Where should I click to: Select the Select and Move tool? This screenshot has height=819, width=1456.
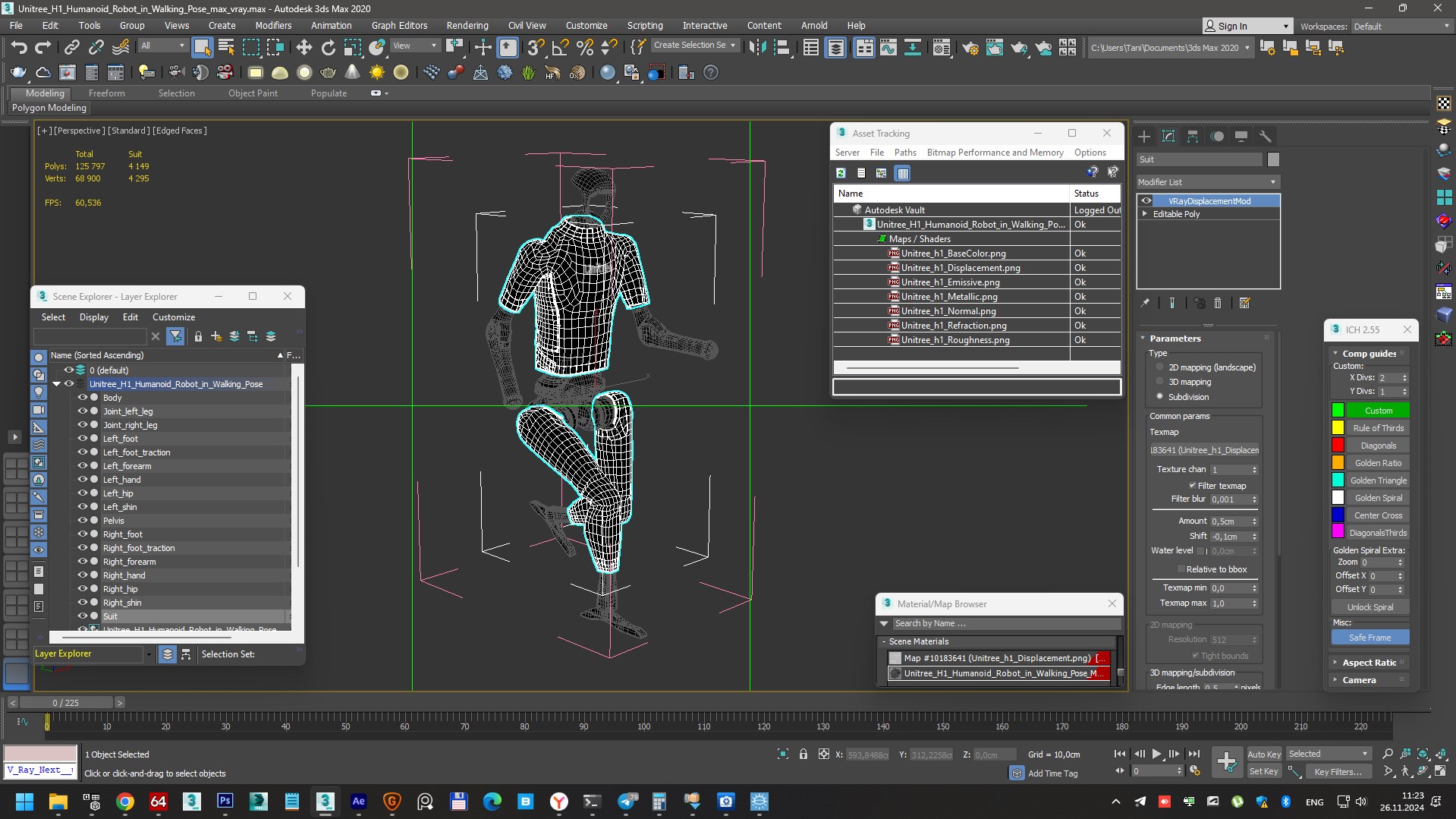303,48
